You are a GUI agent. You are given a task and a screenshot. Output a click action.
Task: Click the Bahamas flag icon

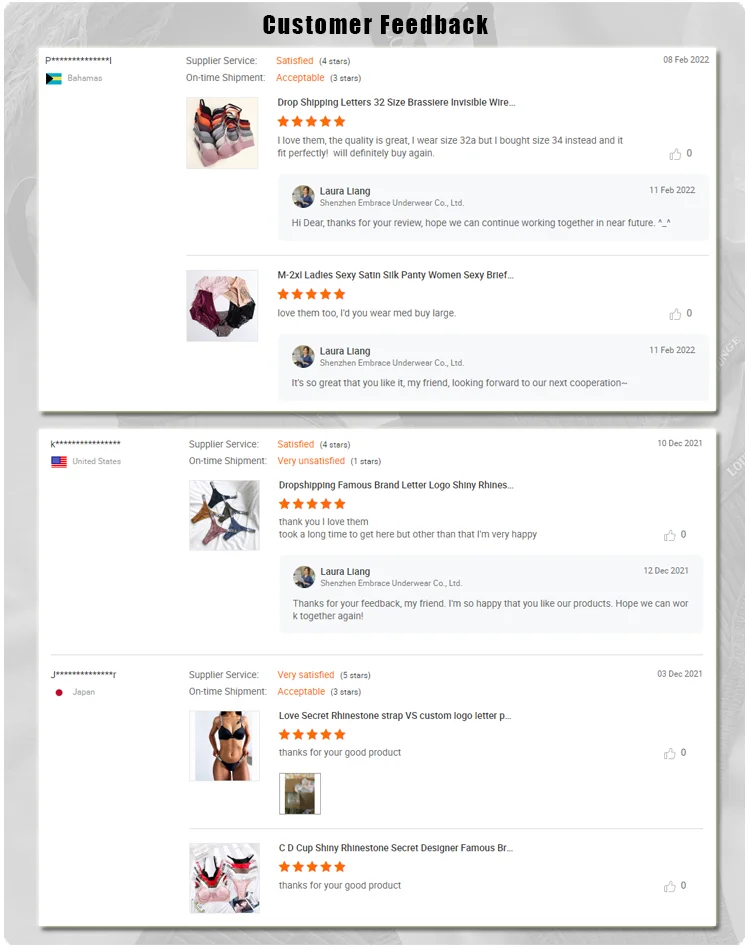click(x=54, y=79)
